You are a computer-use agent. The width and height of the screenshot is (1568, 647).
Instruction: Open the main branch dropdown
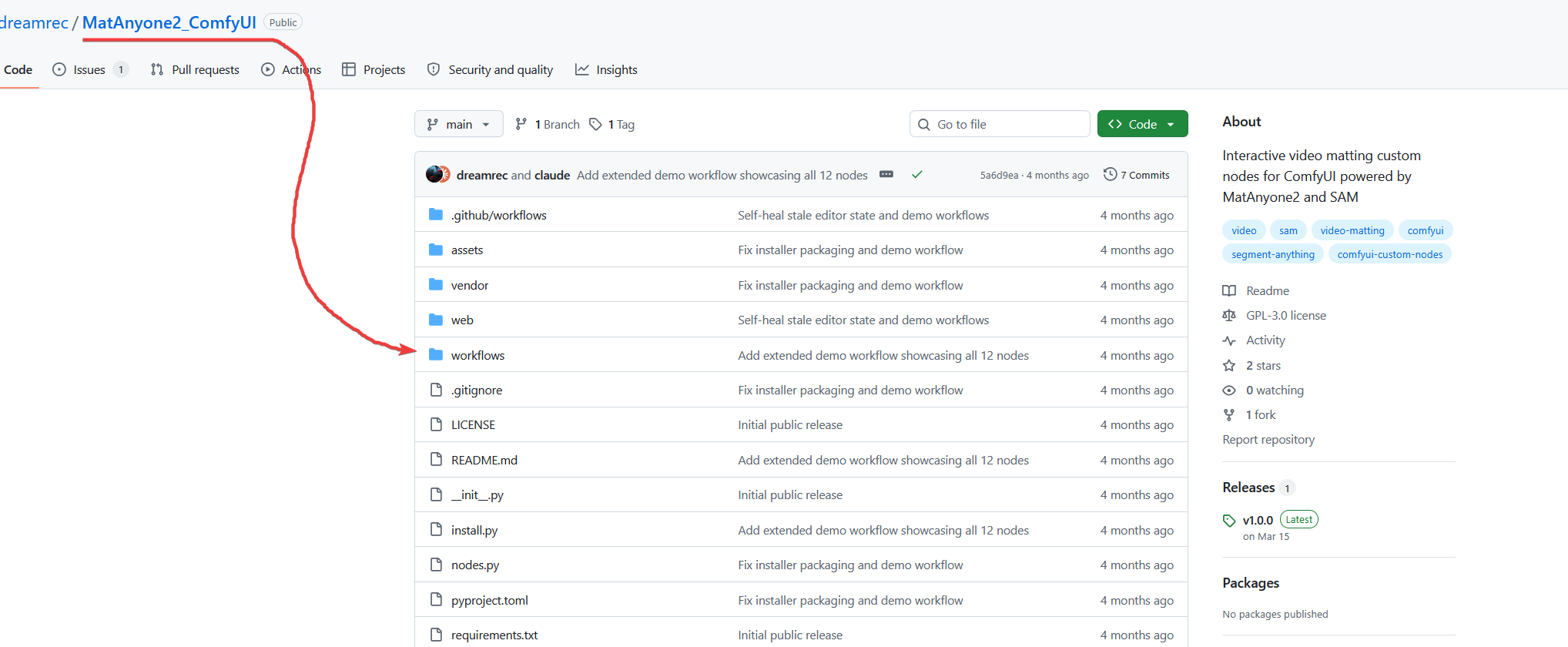pos(459,124)
